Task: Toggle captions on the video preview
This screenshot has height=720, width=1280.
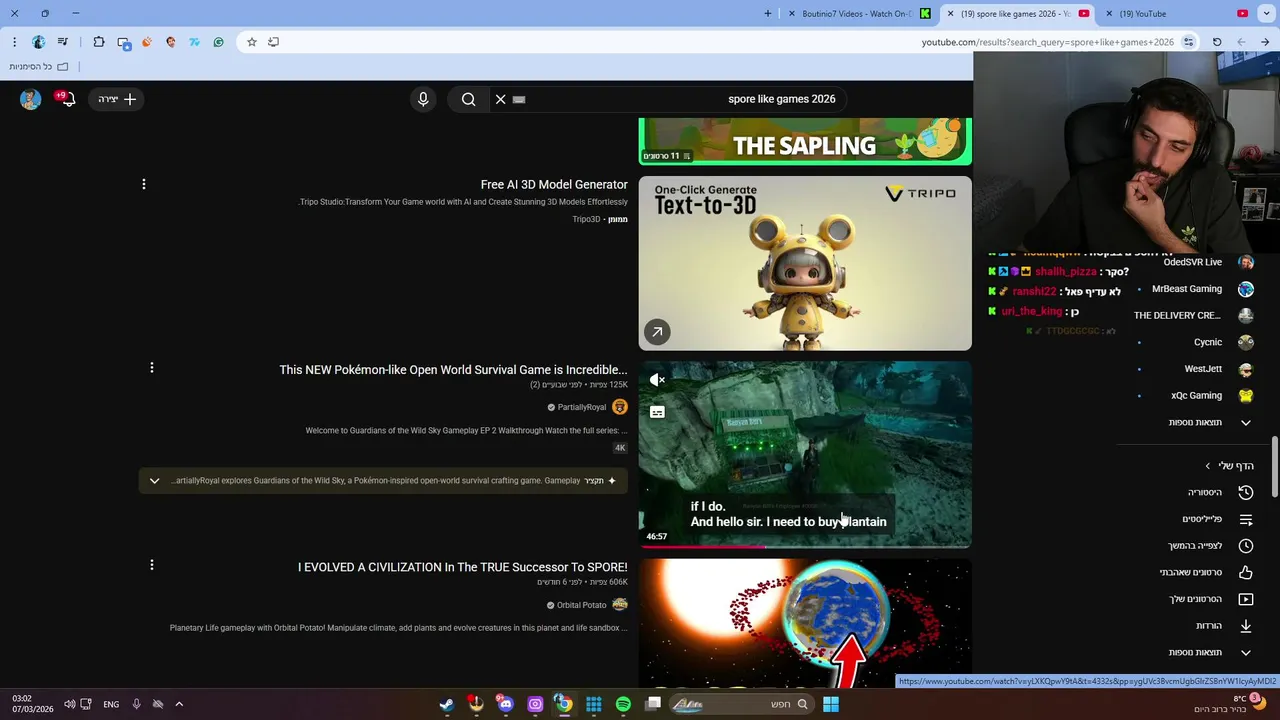Action: 657,412
